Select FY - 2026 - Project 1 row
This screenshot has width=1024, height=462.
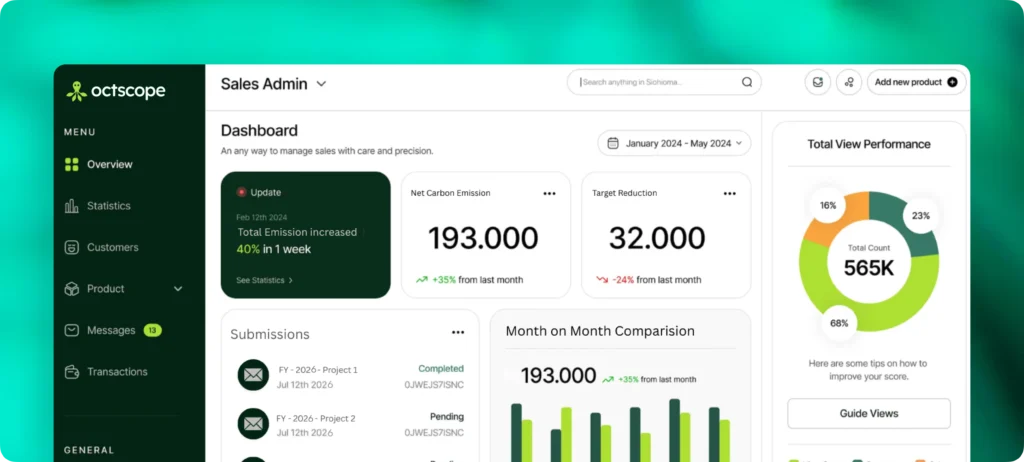click(x=350, y=376)
